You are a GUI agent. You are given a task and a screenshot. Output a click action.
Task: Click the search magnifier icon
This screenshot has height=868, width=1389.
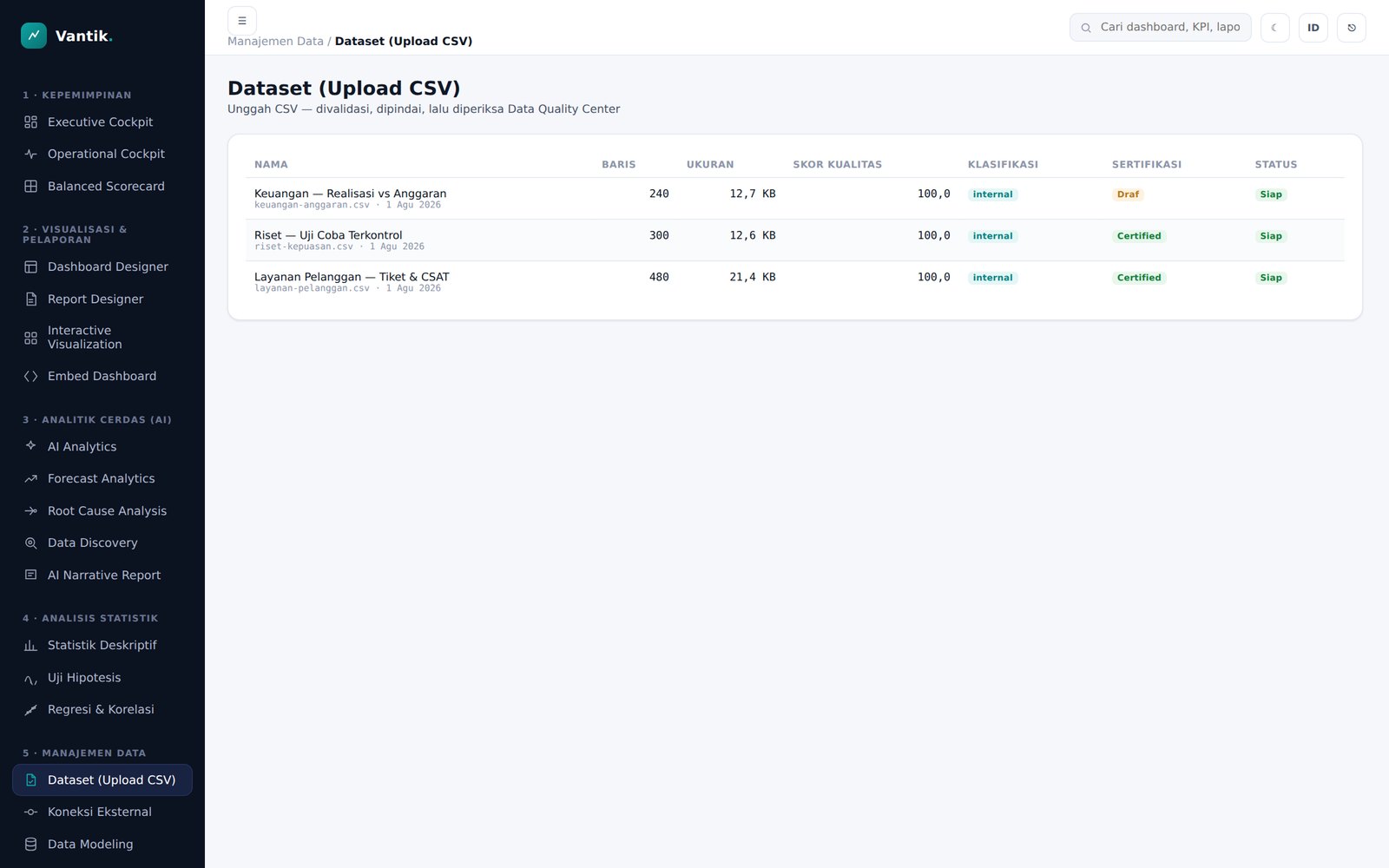[x=1086, y=28]
